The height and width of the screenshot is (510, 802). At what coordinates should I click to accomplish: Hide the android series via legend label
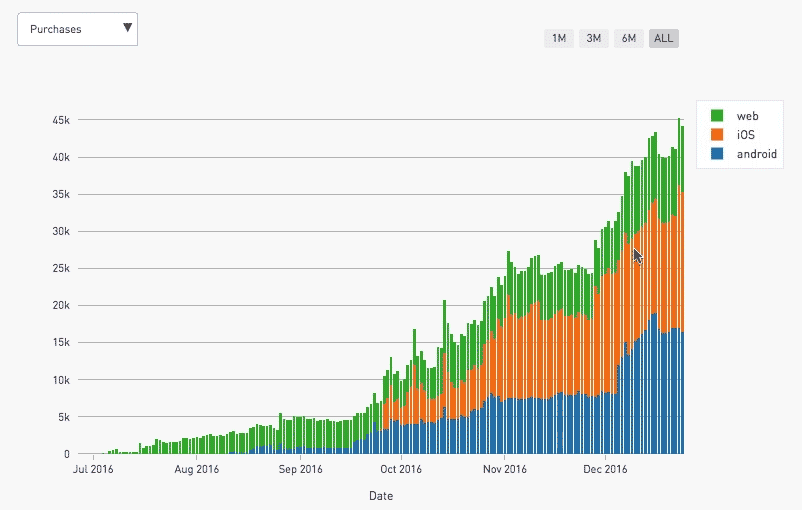[x=756, y=154]
